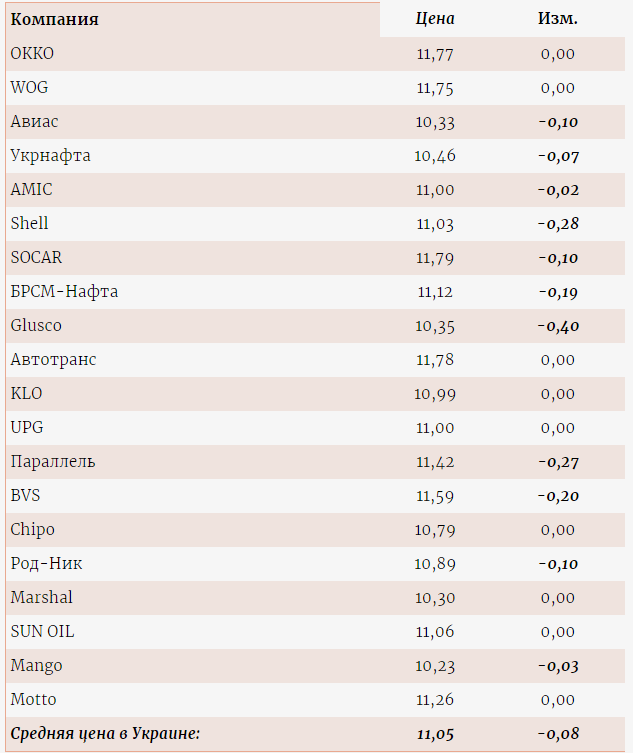Select the Автотранс company cell

coord(53,360)
